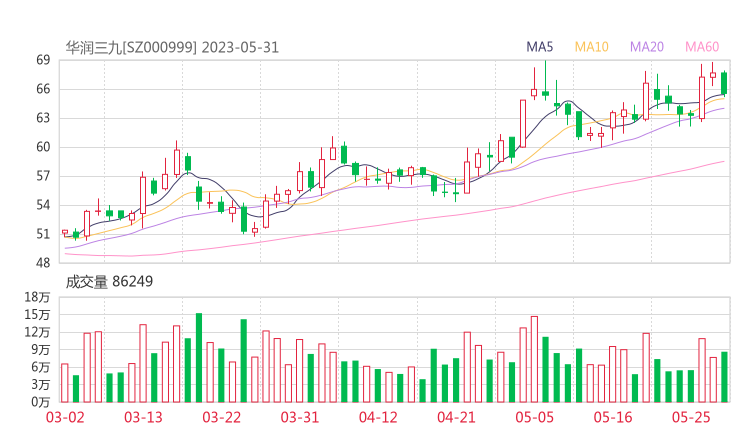Click the 05-05 date label
Viewport: 740px width, 440px height.
pos(535,417)
